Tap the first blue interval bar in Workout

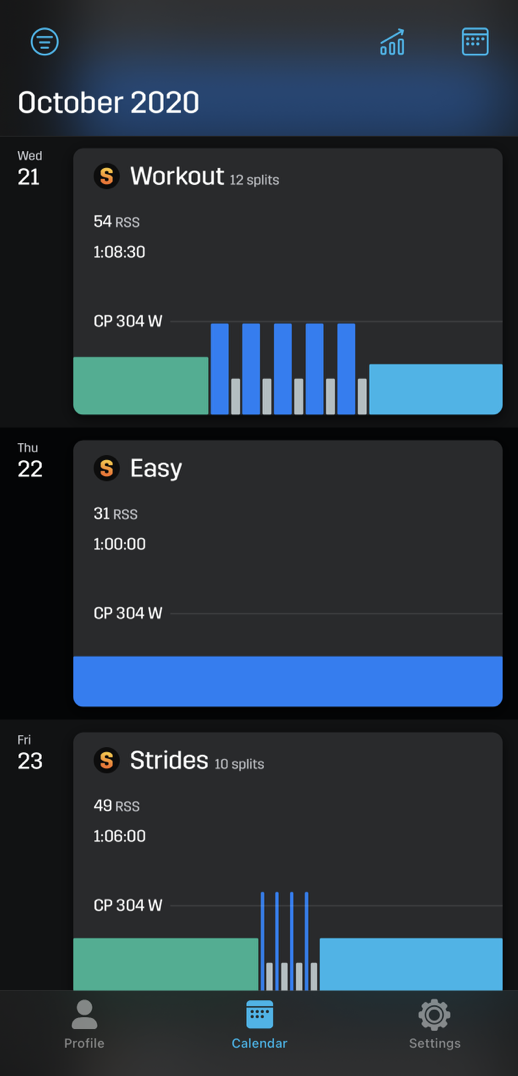point(220,369)
